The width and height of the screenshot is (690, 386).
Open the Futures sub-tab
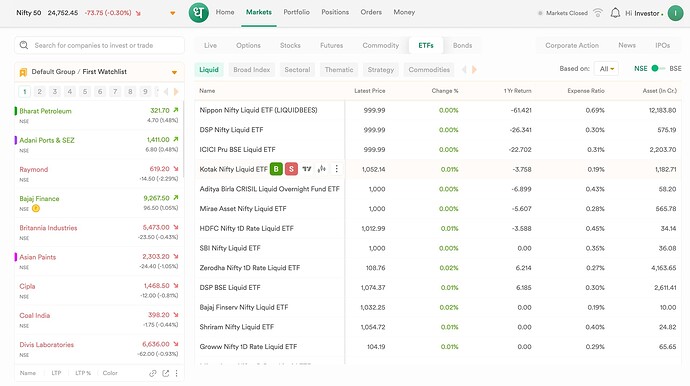click(x=331, y=45)
